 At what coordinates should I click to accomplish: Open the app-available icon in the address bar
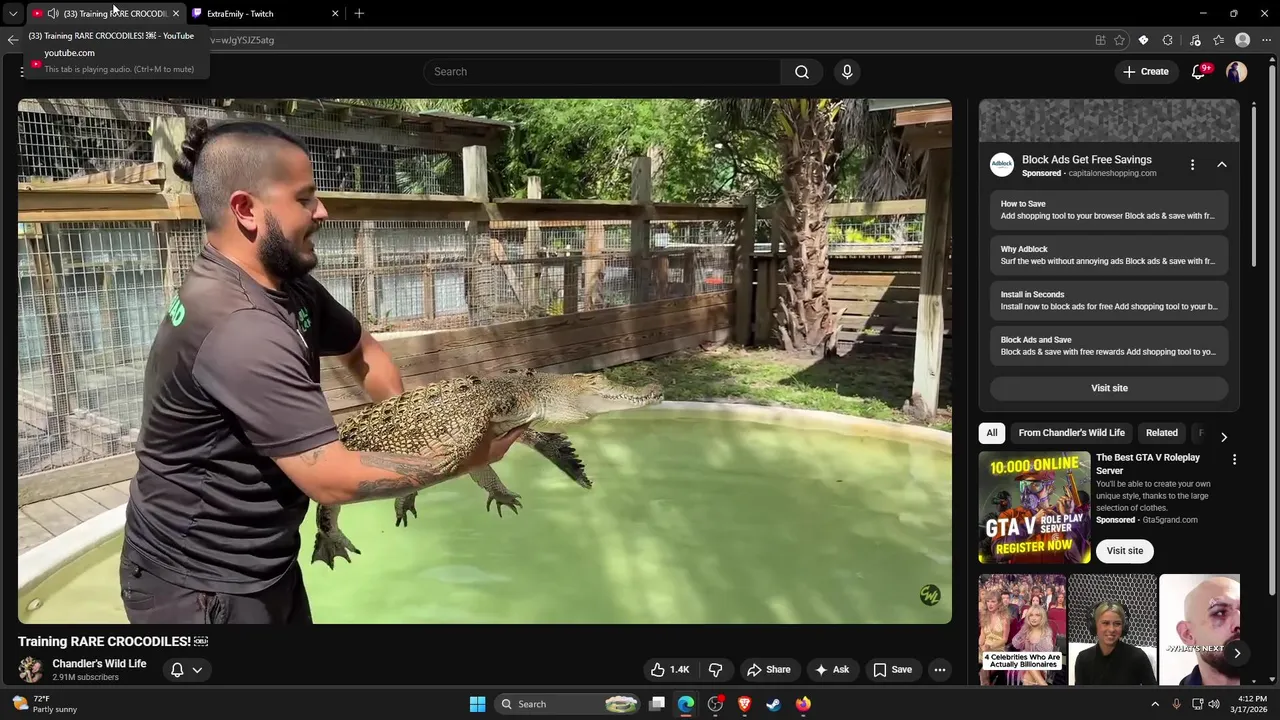1100,40
